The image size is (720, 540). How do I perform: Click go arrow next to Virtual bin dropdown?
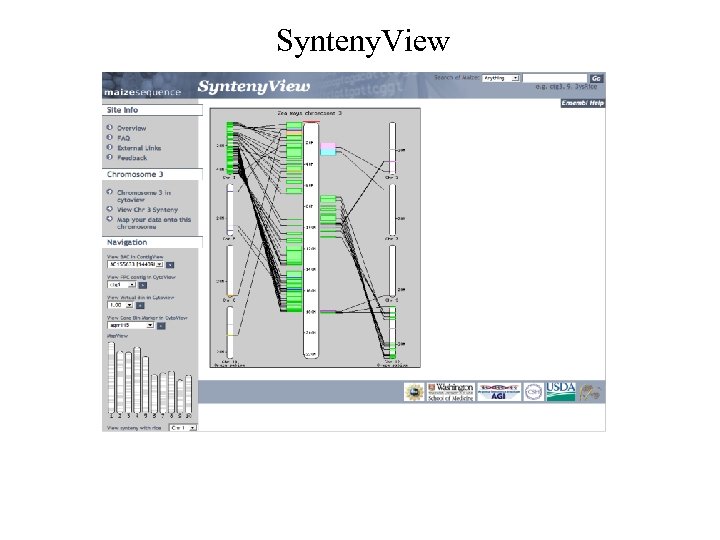pyautogui.click(x=140, y=305)
